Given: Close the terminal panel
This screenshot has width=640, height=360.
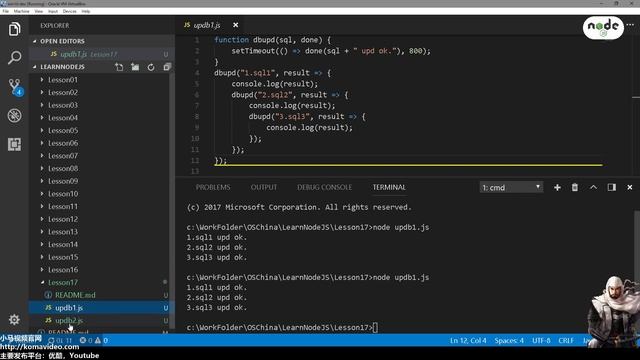Looking at the screenshot, I should pyautogui.click(x=629, y=187).
